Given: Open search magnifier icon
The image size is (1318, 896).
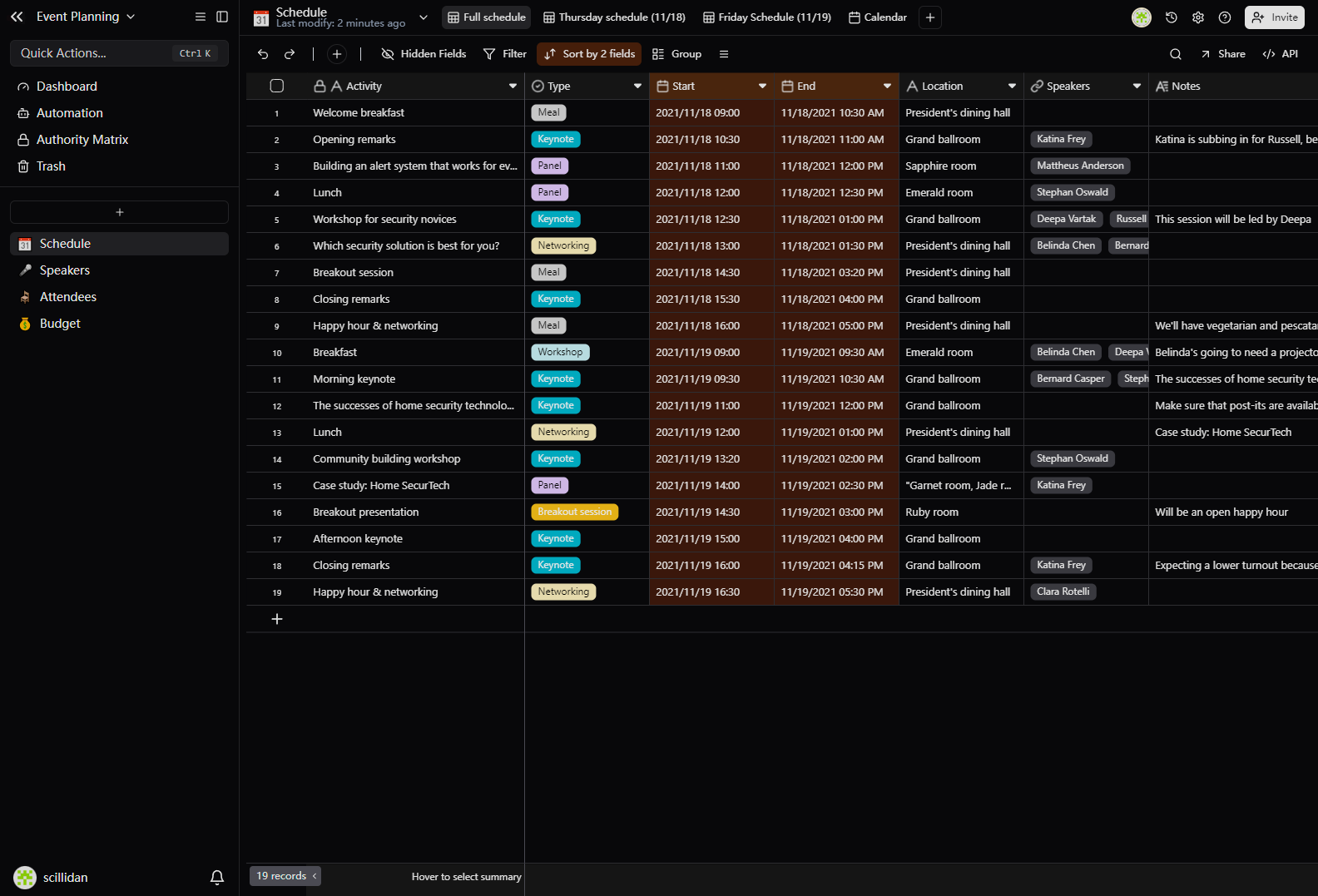Looking at the screenshot, I should [x=1176, y=54].
